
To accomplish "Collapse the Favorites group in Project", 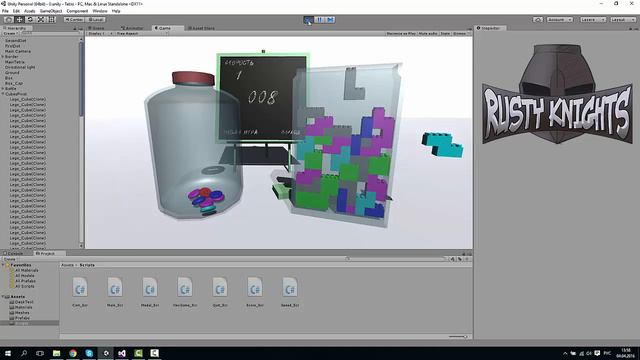I will [x=3, y=265].
